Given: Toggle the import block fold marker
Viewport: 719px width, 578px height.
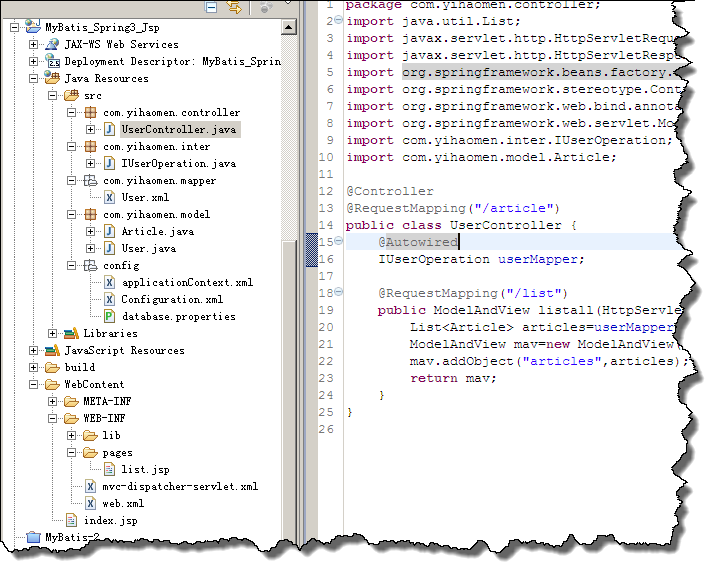Looking at the screenshot, I should (338, 22).
